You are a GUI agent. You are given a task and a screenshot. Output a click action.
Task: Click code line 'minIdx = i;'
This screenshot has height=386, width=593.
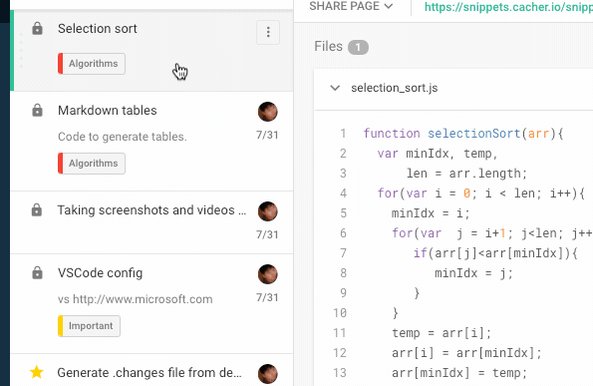pos(430,213)
